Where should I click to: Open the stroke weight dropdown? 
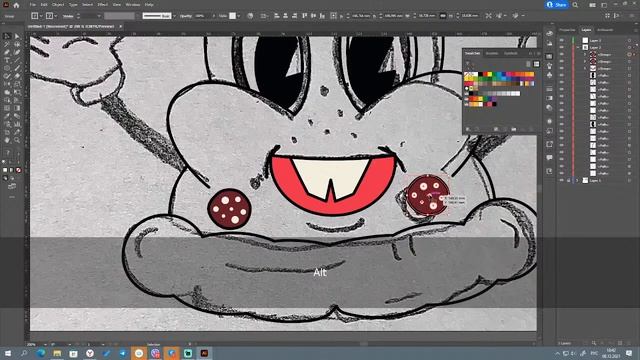[x=99, y=16]
